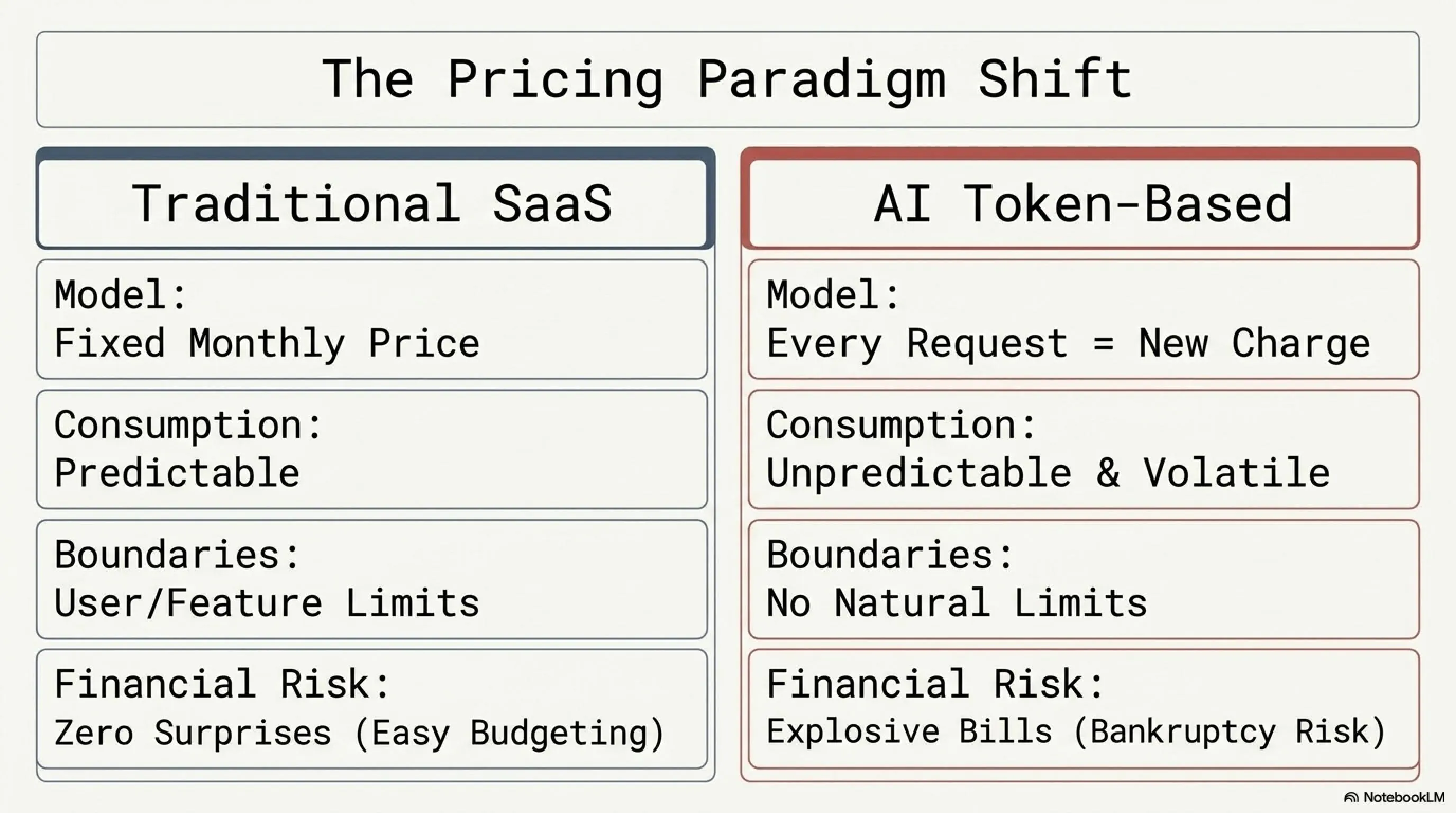
Task: Click the blue header bar above Traditional SaaS
Action: pos(375,154)
